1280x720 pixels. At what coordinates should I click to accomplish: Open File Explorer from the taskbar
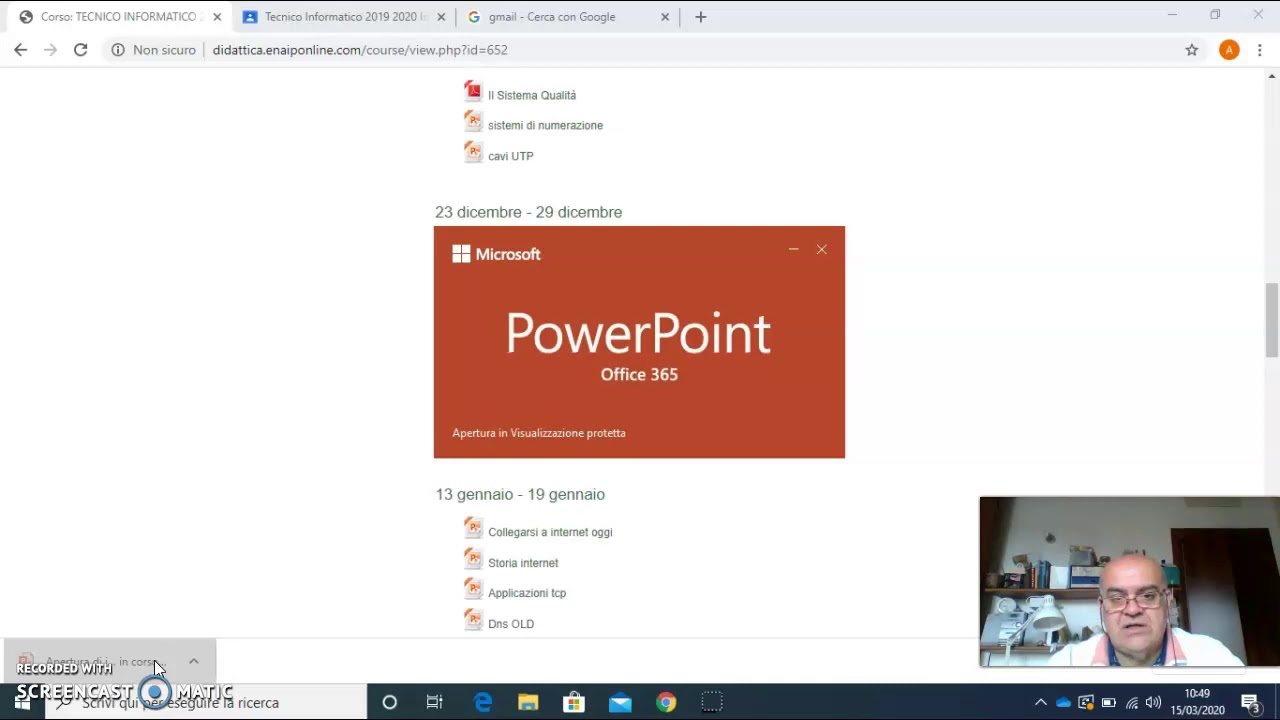[528, 702]
